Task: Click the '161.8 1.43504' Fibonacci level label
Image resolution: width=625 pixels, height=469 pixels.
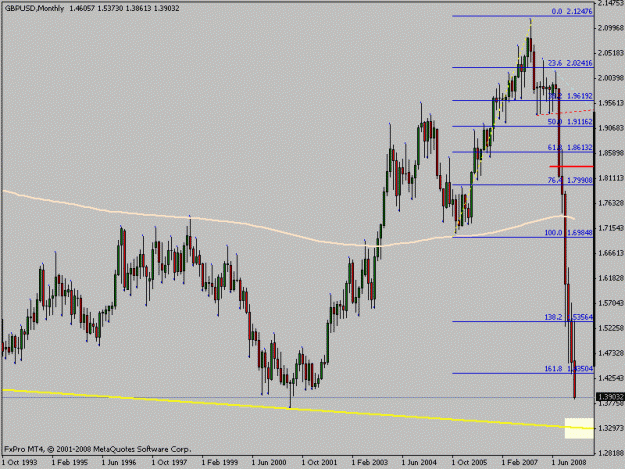Action: (569, 369)
